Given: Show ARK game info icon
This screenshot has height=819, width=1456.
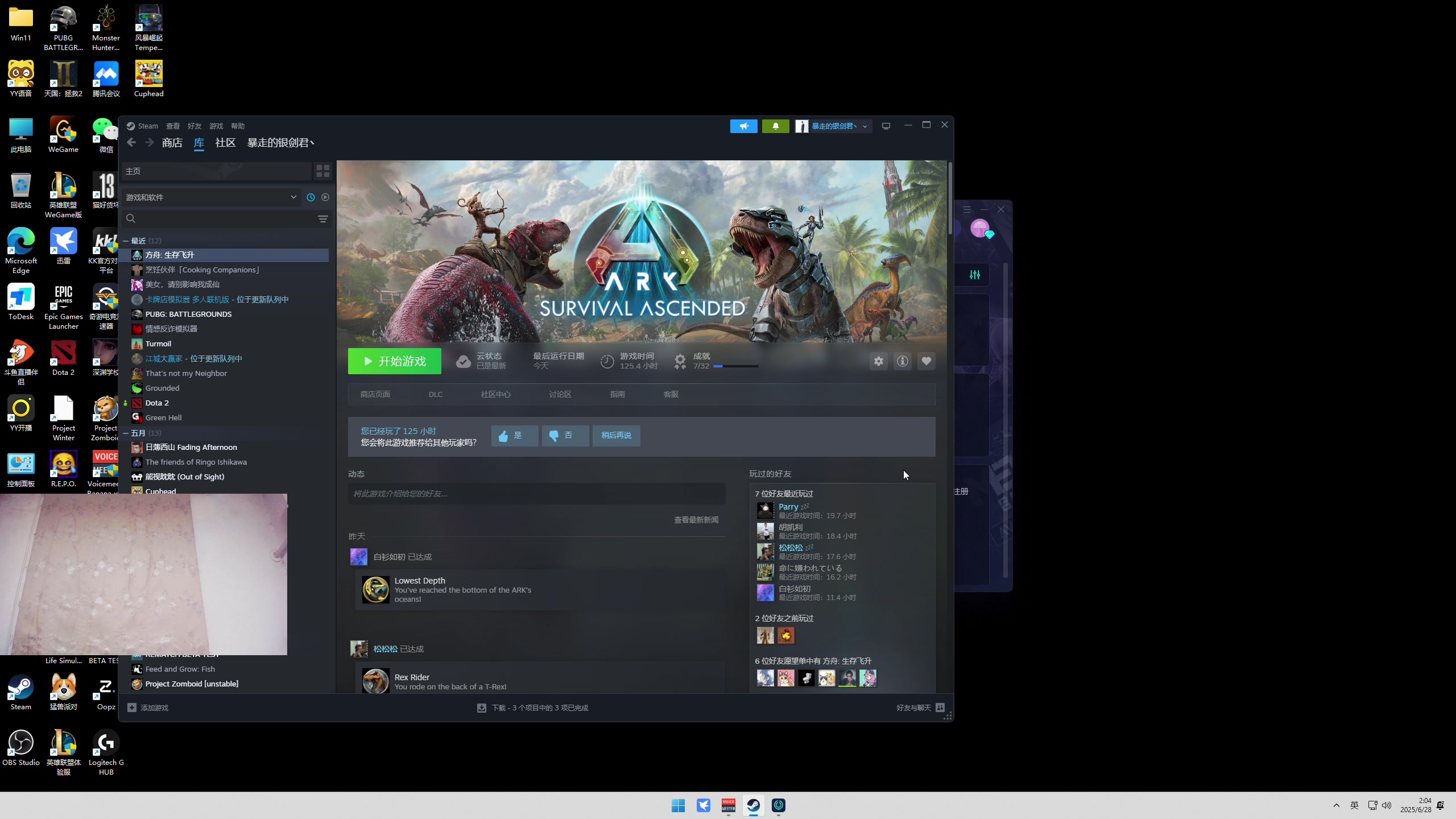Looking at the screenshot, I should coord(903,361).
